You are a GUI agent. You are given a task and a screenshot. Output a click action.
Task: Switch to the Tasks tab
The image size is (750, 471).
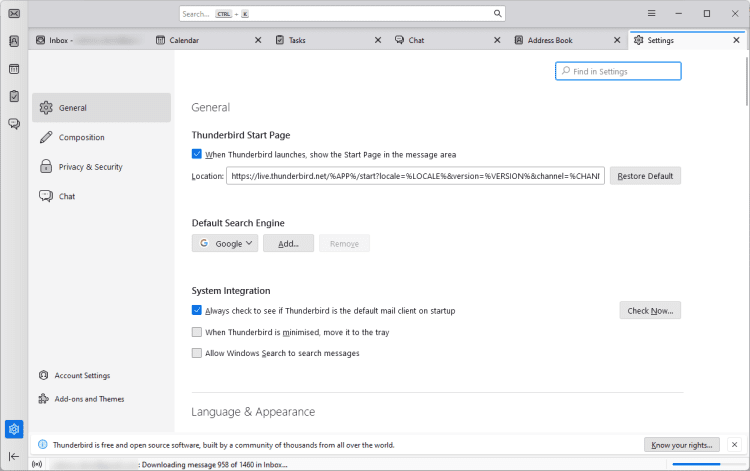click(327, 40)
